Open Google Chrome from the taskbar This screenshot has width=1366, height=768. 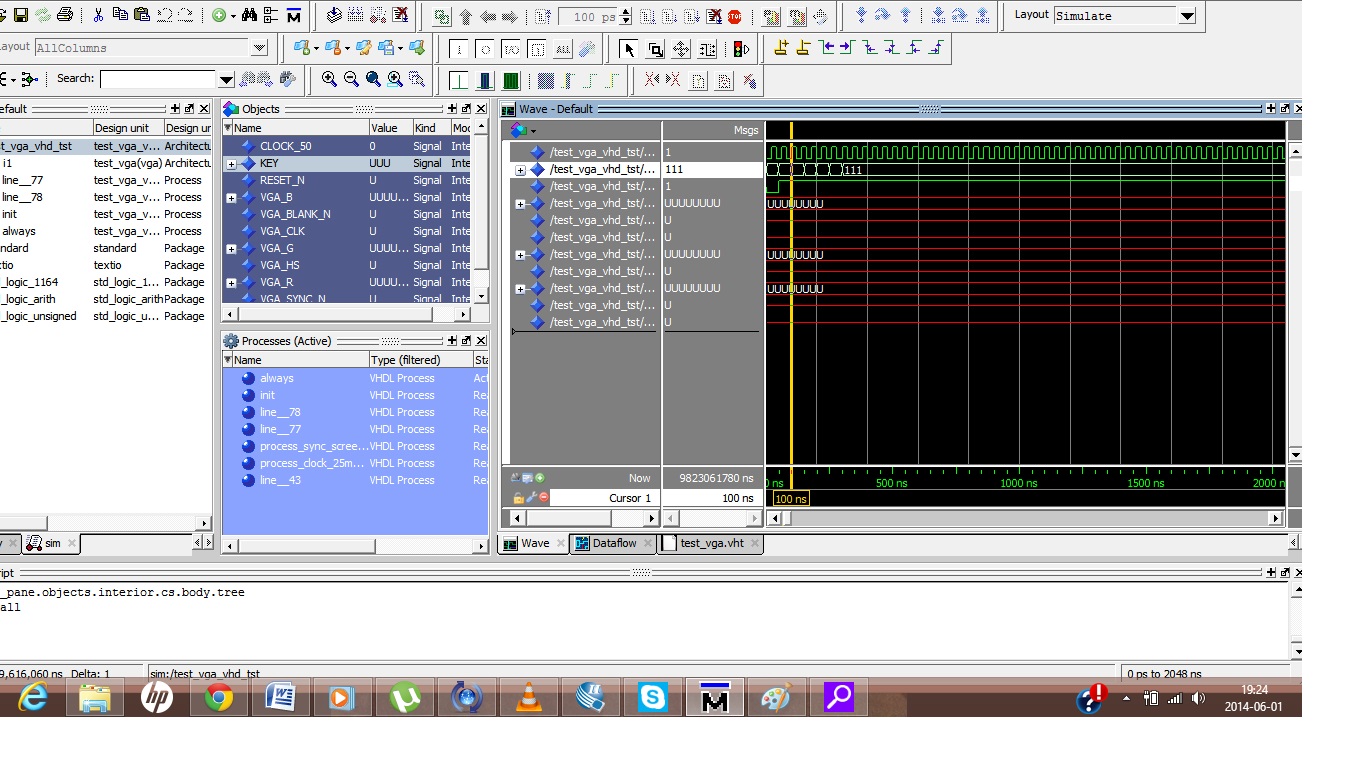point(219,697)
